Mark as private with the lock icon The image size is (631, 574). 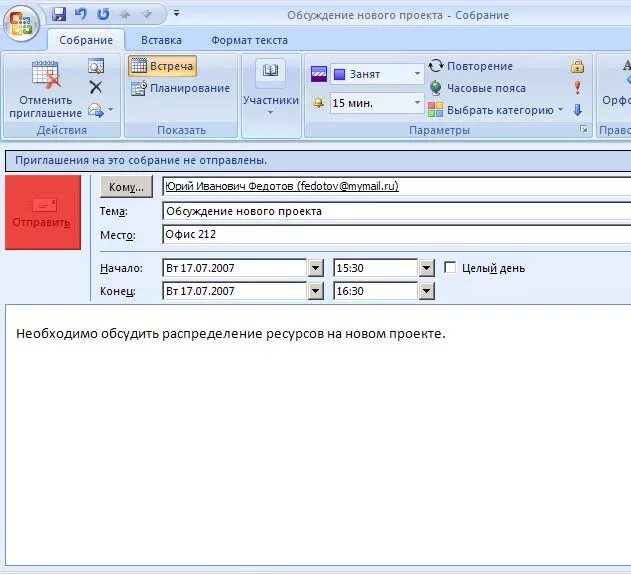click(x=577, y=66)
